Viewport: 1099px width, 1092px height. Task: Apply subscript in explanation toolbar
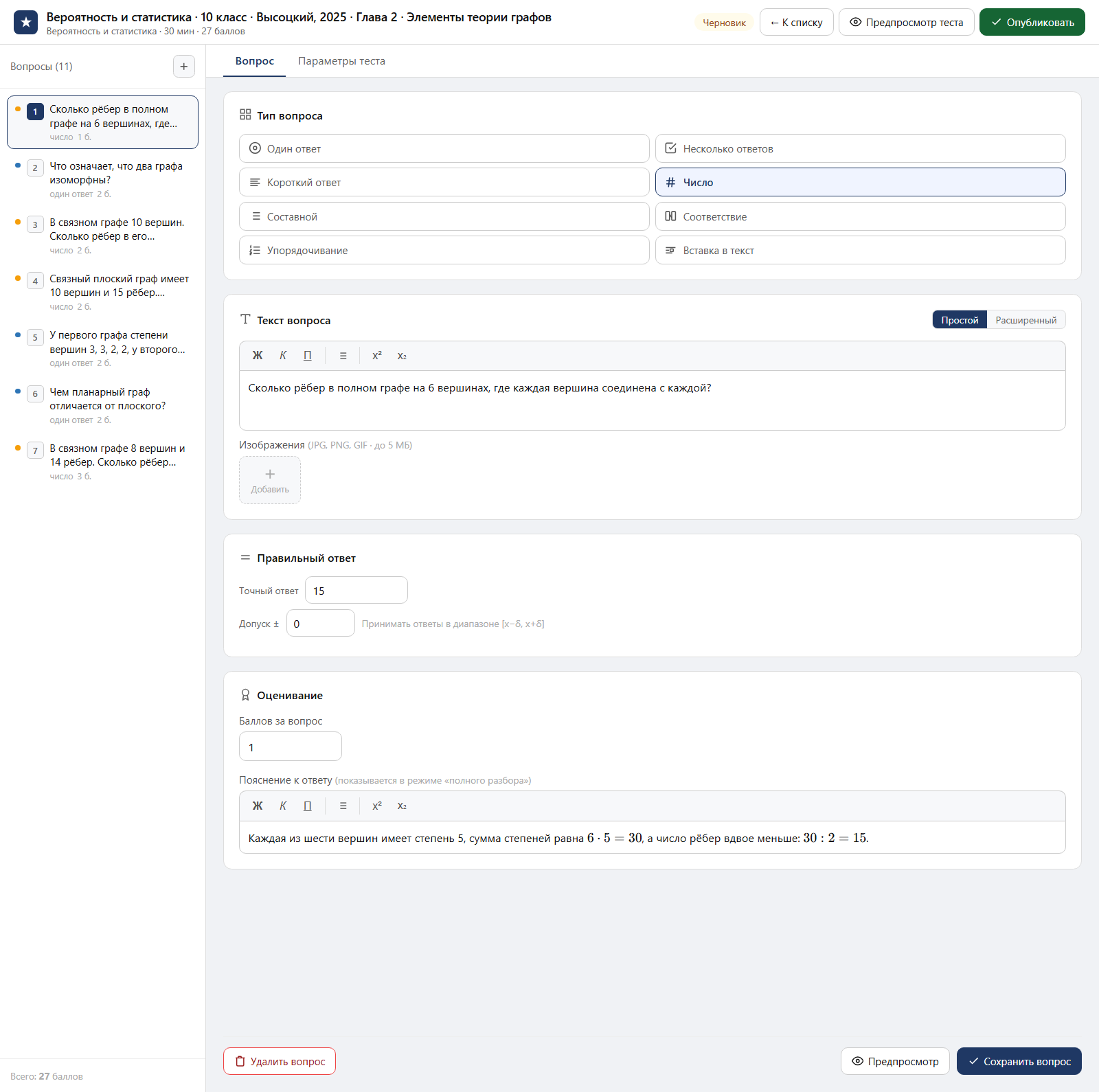402,806
